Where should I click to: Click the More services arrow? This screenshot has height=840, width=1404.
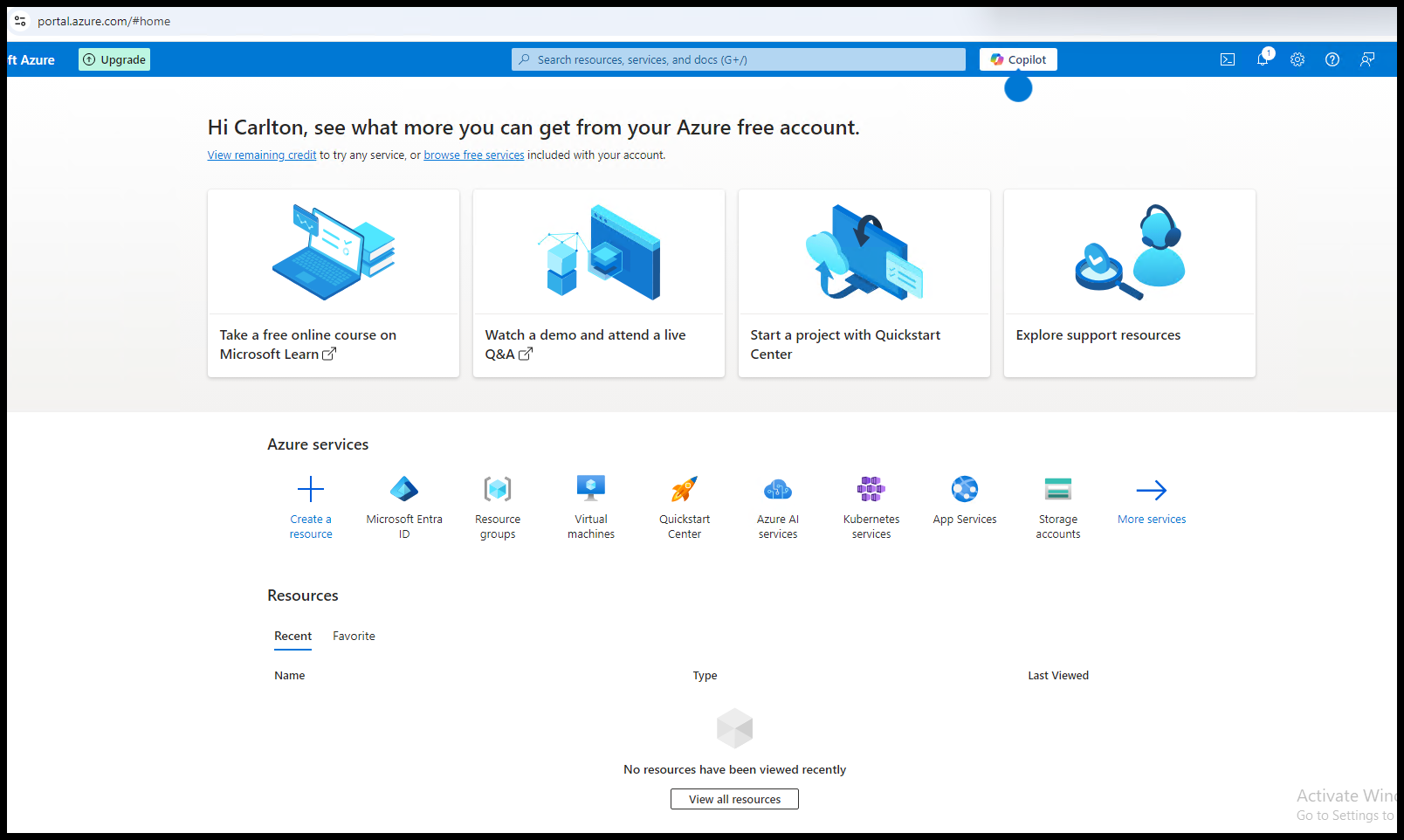(x=1152, y=490)
